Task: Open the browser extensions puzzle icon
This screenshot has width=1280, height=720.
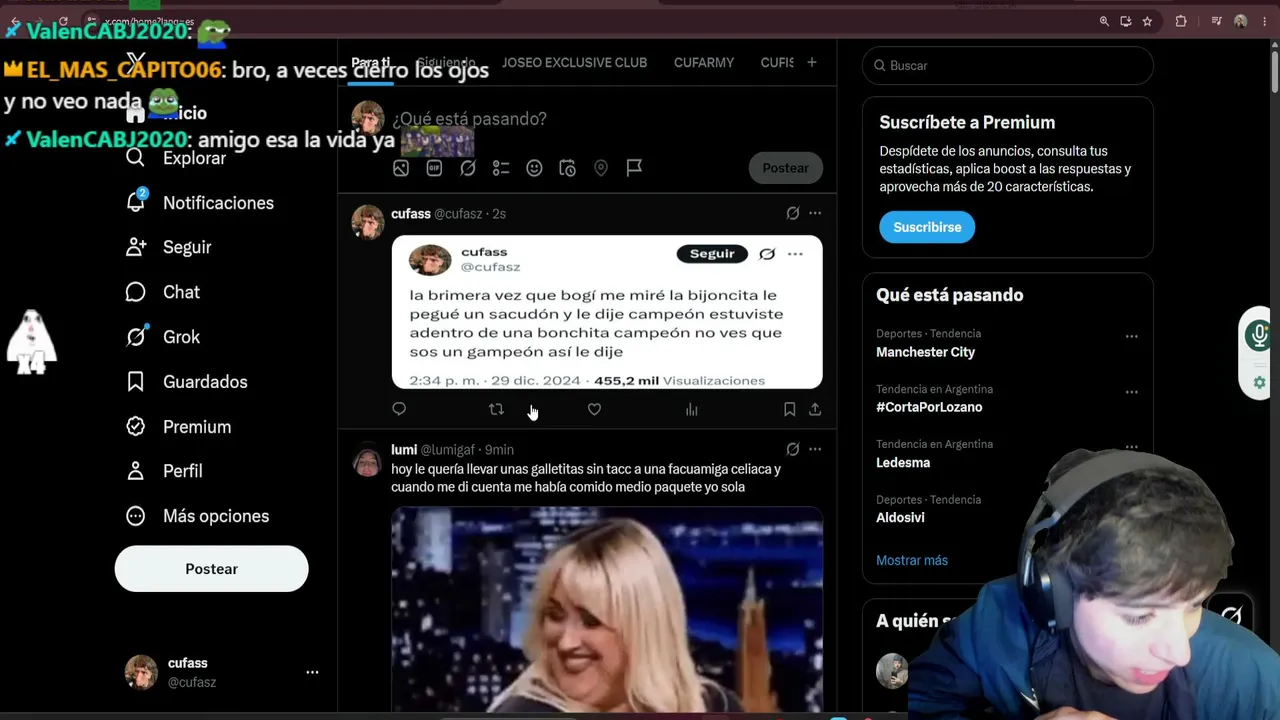Action: (x=1181, y=21)
